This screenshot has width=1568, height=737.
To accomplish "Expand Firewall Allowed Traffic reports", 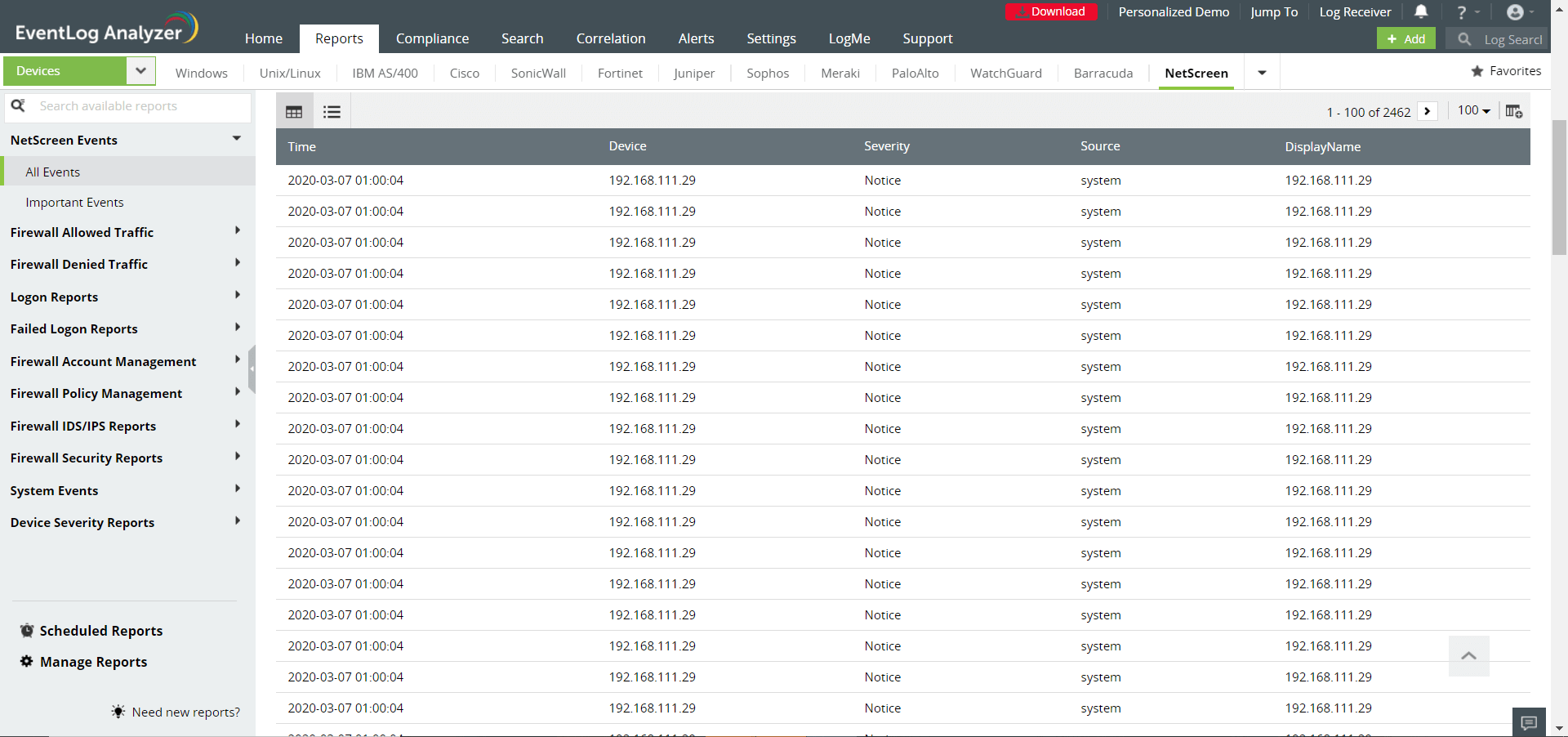I will pyautogui.click(x=238, y=231).
